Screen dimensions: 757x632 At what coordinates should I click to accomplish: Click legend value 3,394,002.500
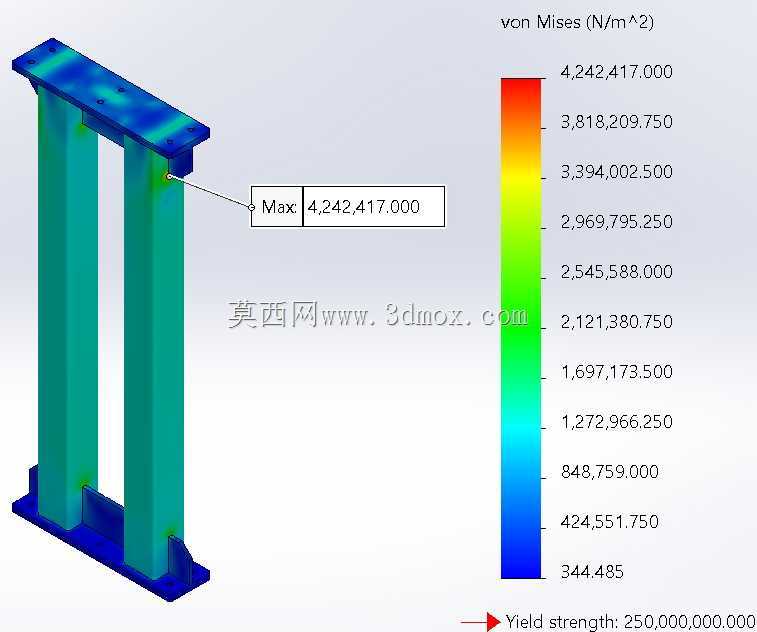(x=617, y=172)
